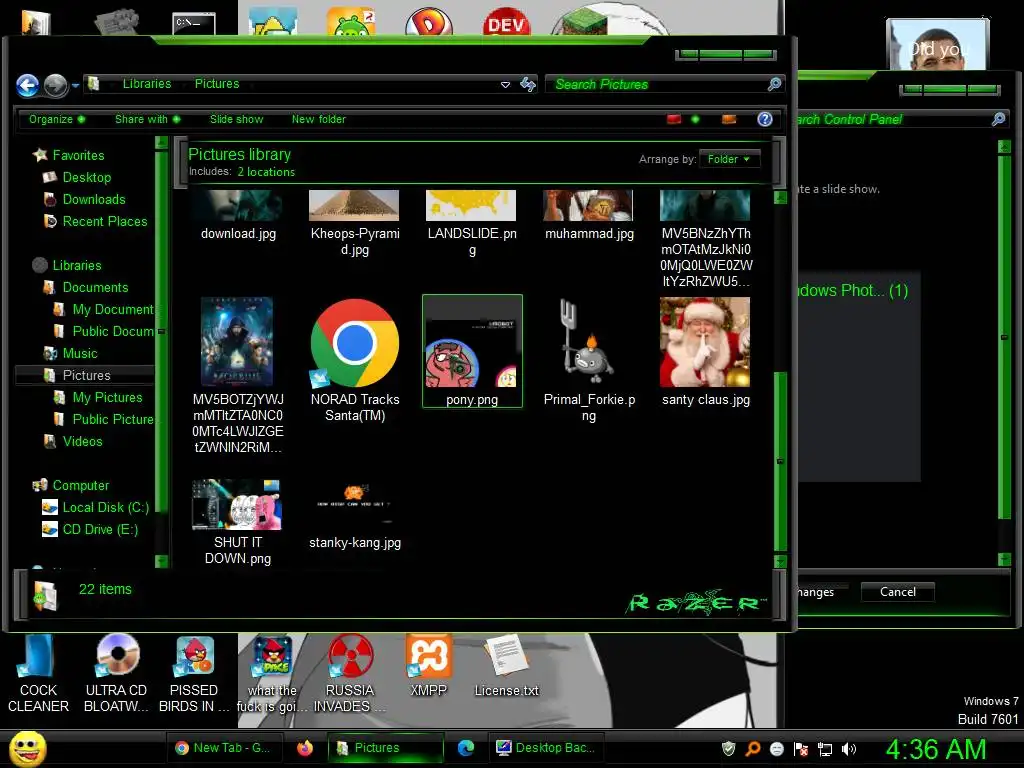
Task: Select the pony.png thumbnail
Action: [472, 351]
